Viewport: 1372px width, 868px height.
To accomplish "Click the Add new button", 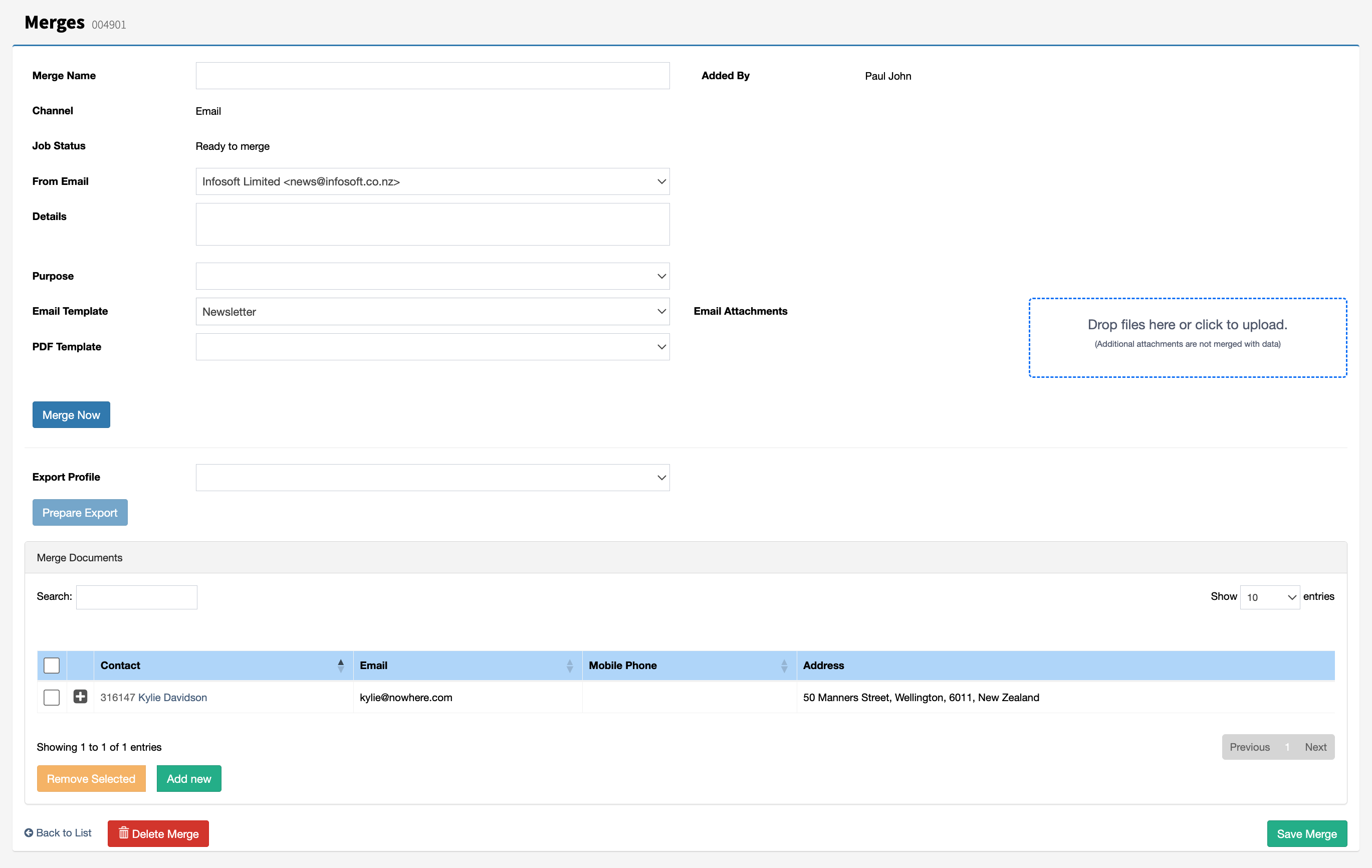I will 188,778.
